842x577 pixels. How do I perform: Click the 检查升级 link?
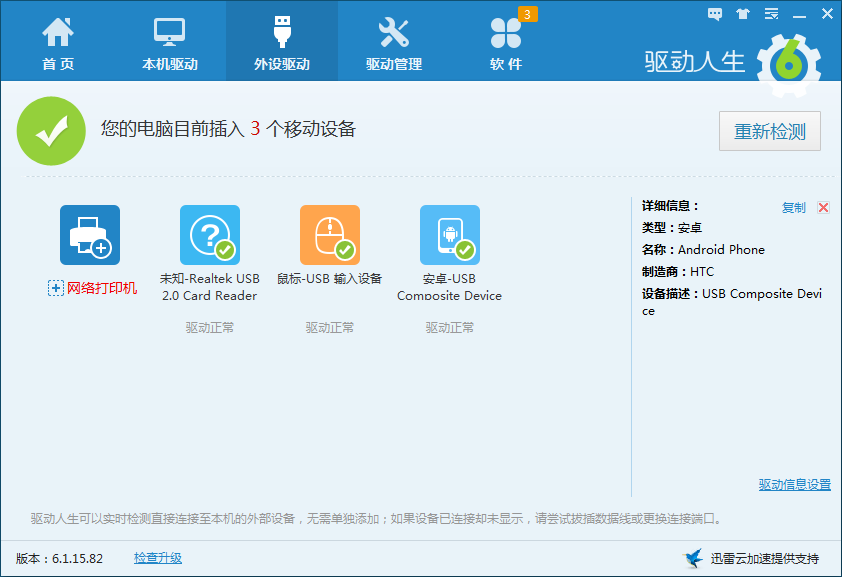coord(158,558)
